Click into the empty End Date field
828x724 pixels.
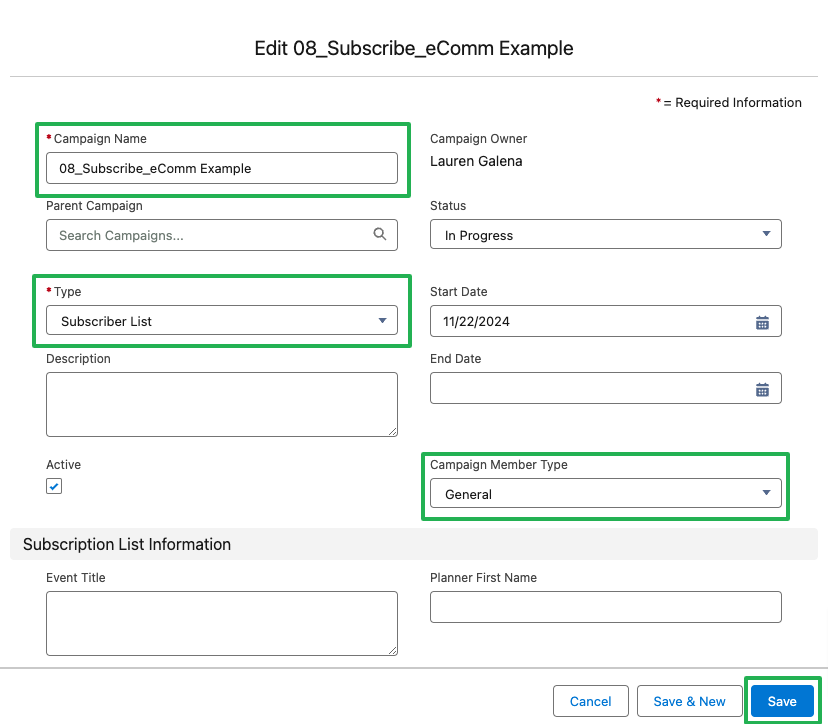(x=606, y=388)
